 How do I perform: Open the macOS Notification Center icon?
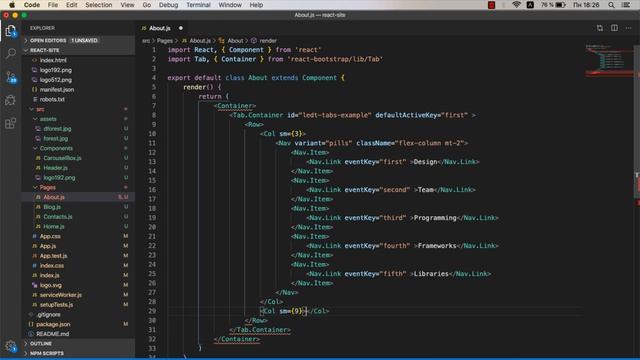[626, 5]
